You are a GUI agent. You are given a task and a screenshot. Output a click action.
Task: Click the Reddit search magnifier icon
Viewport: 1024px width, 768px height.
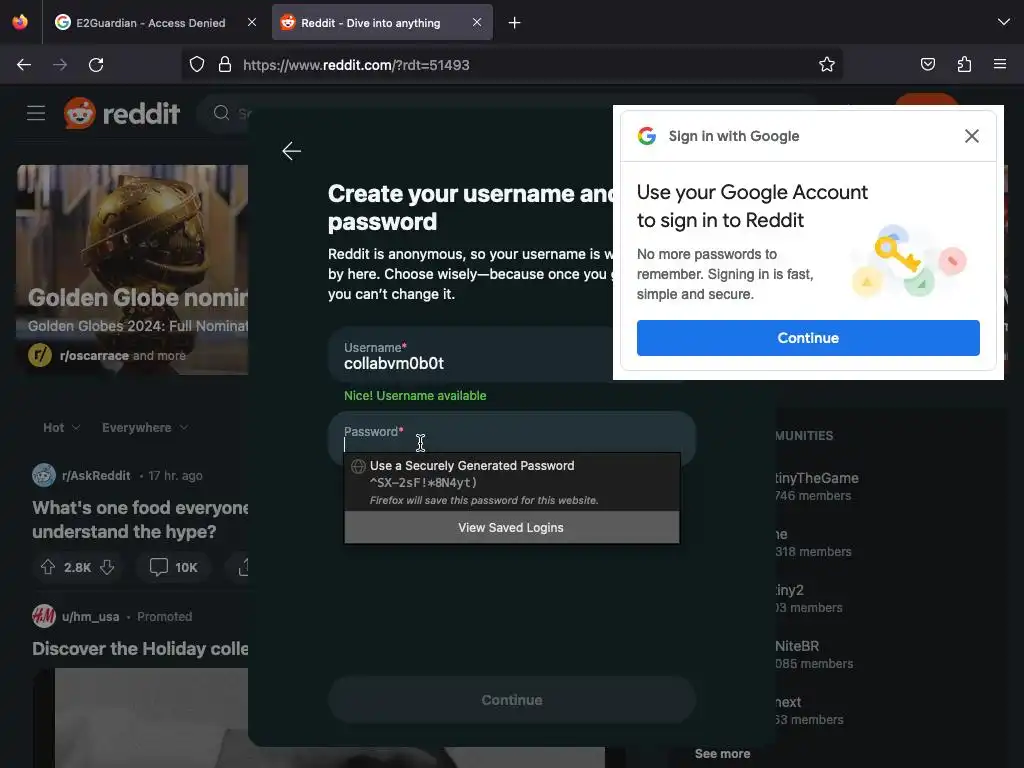pos(221,113)
